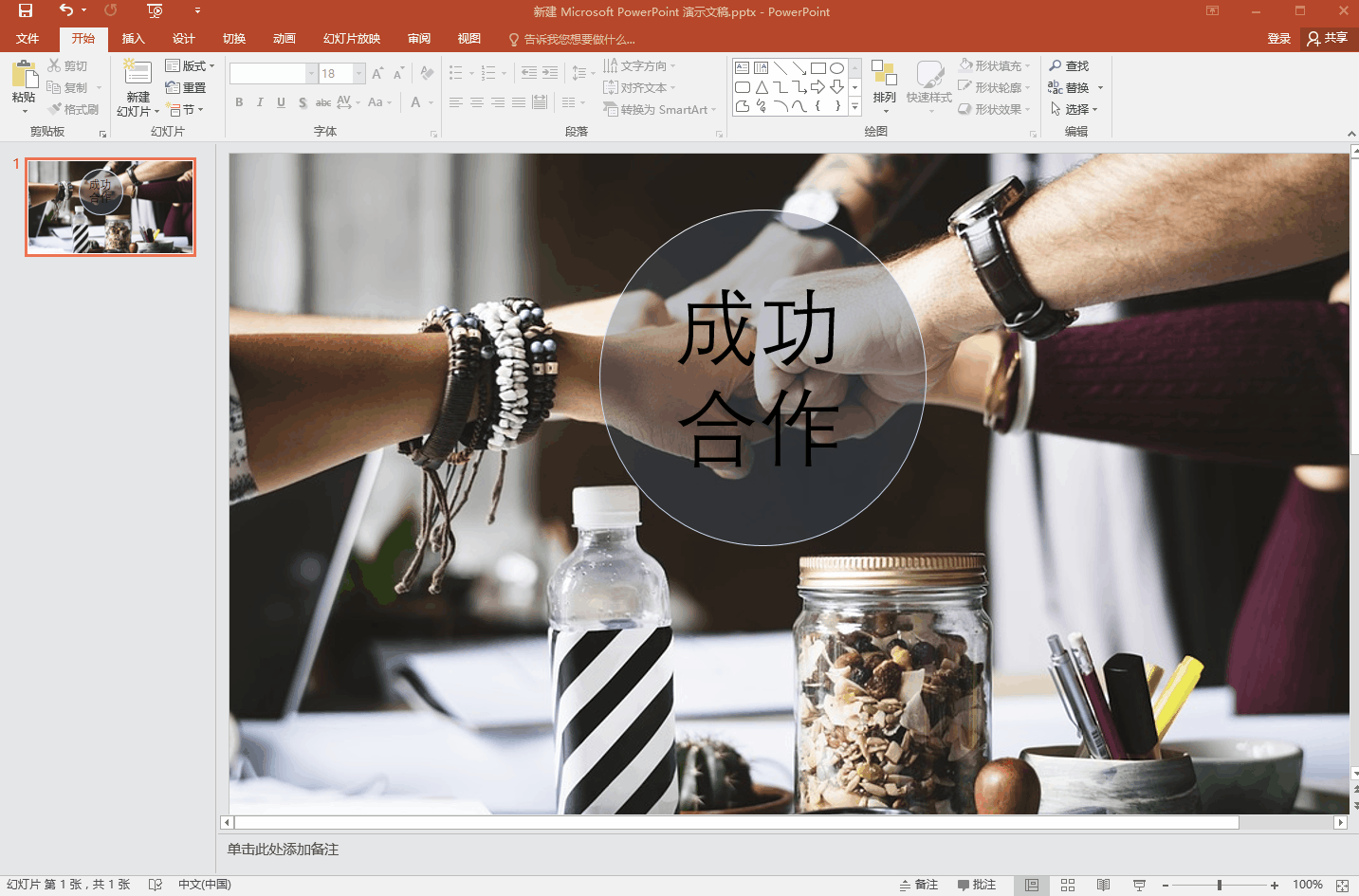The height and width of the screenshot is (896, 1359).
Task: Center align text
Action: tap(477, 102)
